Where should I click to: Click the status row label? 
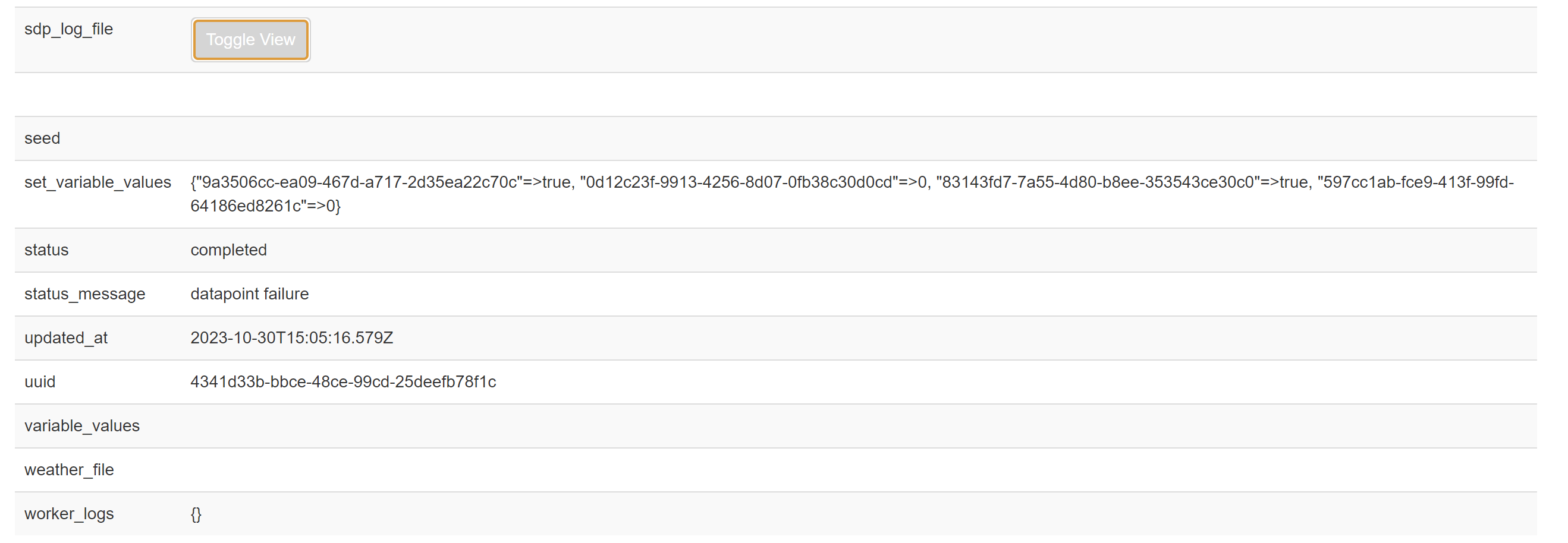(46, 250)
